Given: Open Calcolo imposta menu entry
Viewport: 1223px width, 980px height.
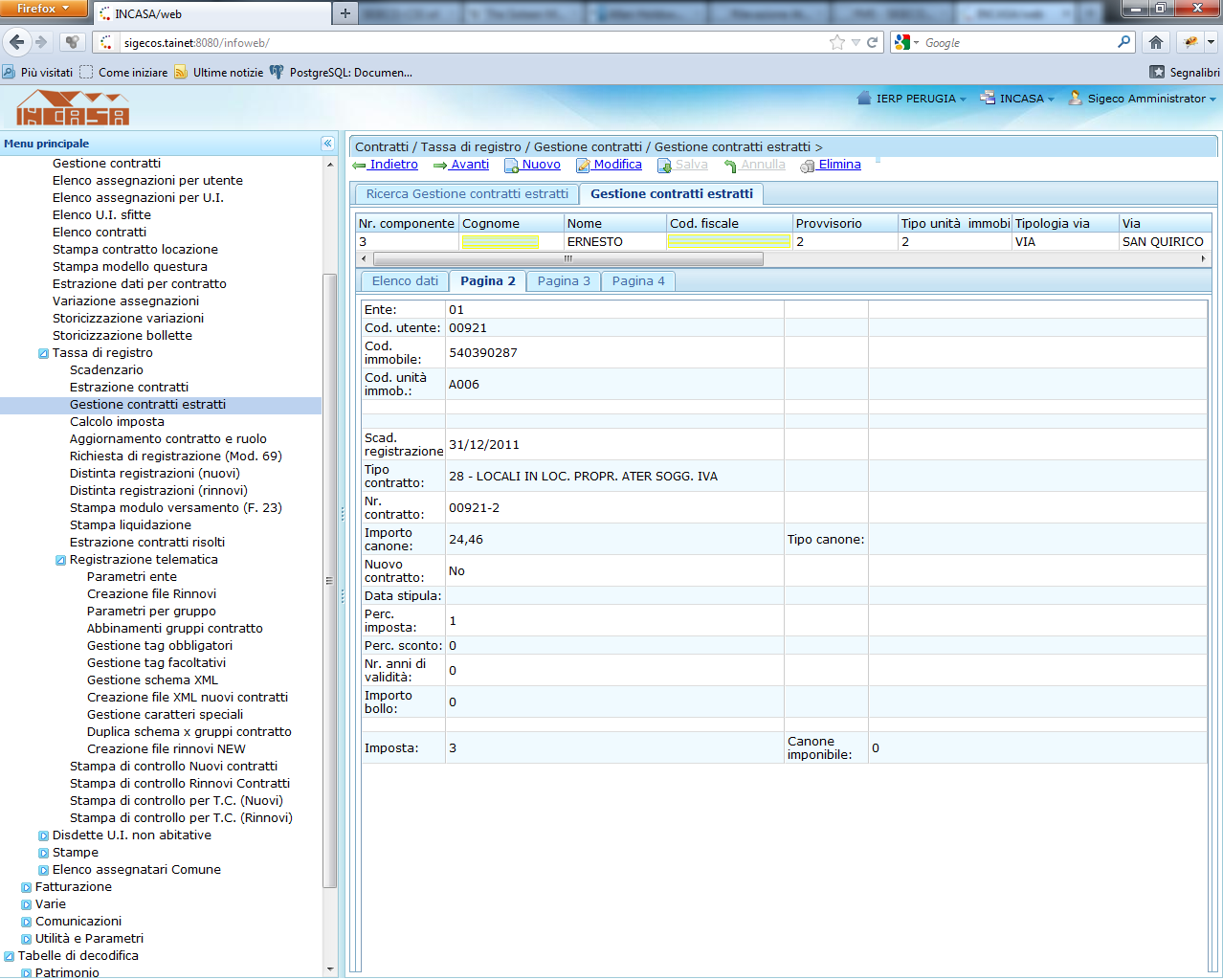Looking at the screenshot, I should pyautogui.click(x=117, y=422).
